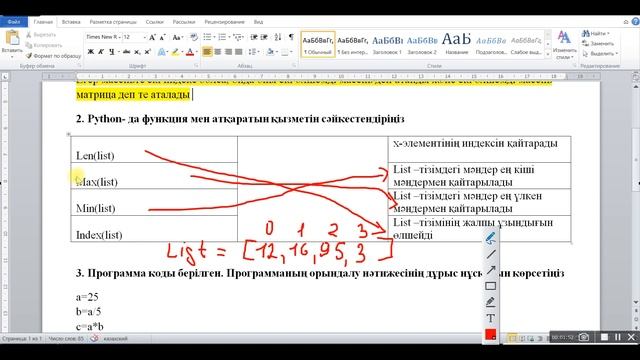Click Формат по образцу format painter
640x360 pixels.
pos(53,56)
